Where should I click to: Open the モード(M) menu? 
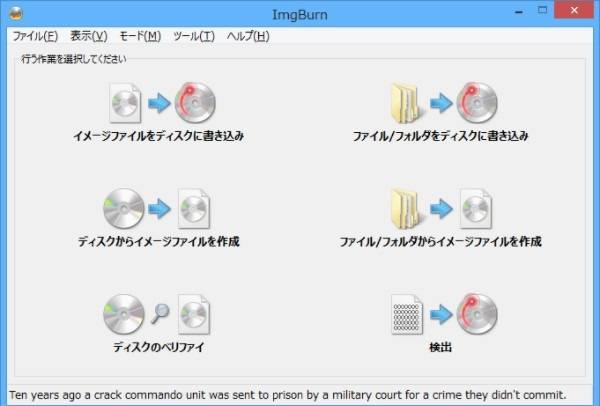coord(140,36)
